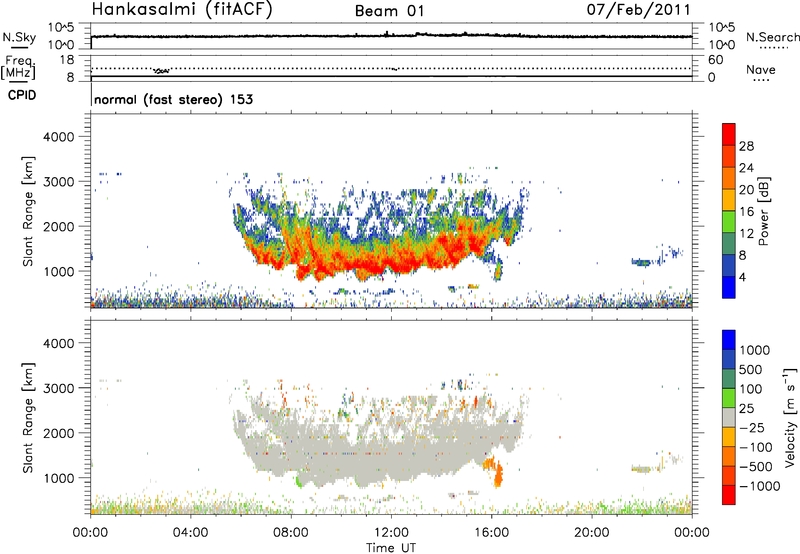Click the '4' tick on power colorbar
The image size is (800, 554).
743,277
